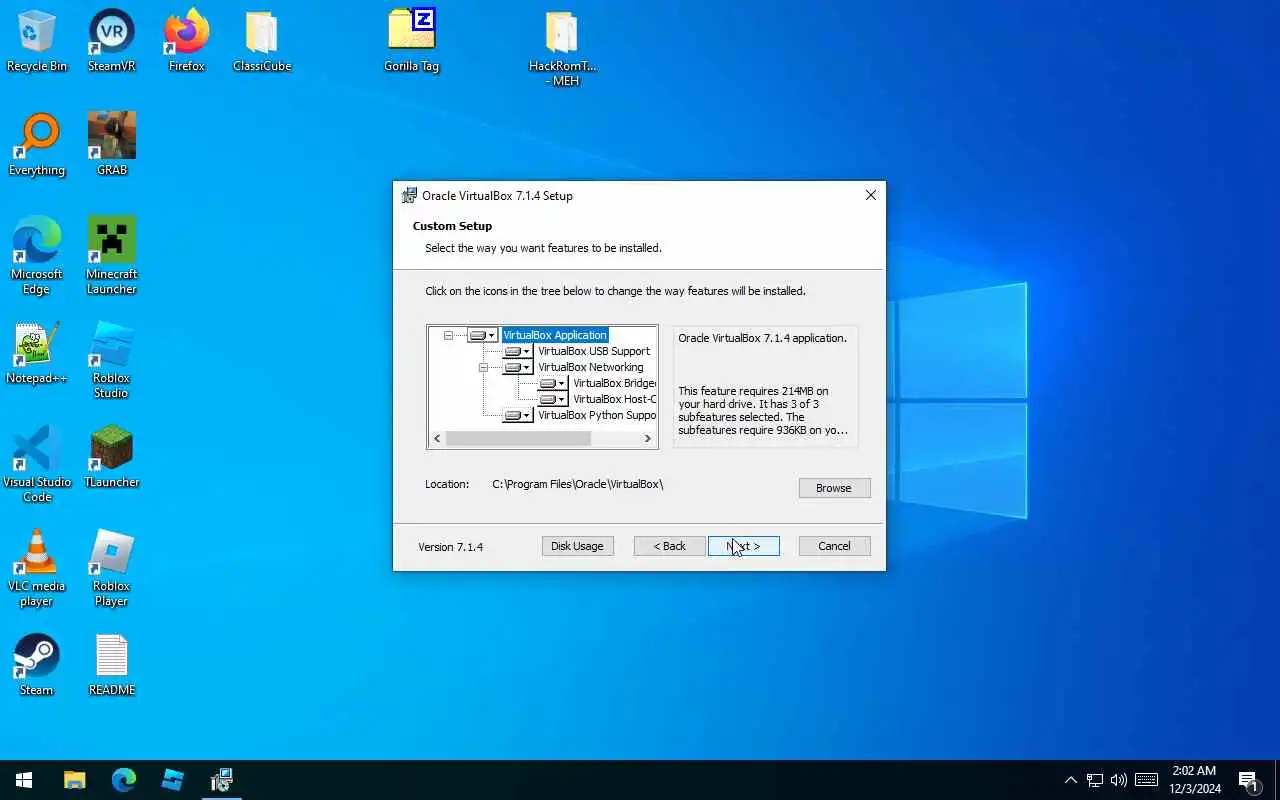Collapse the VirtualBox Networking tree node
Image resolution: width=1280 pixels, height=800 pixels.
483,367
